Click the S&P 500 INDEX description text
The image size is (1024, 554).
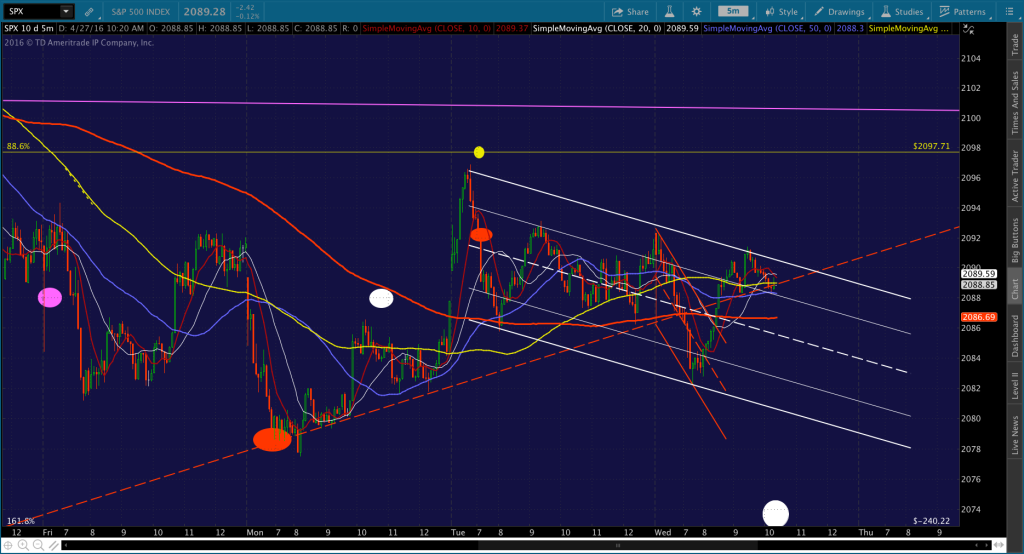140,12
